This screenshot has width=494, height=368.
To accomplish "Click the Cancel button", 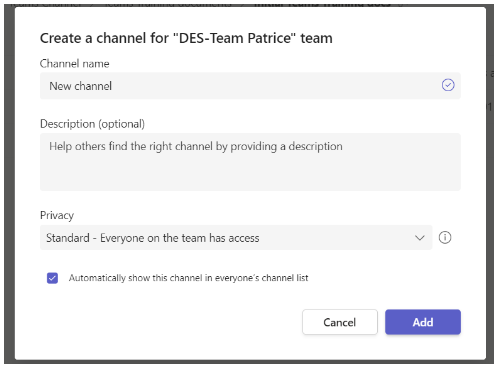I will point(340,322).
